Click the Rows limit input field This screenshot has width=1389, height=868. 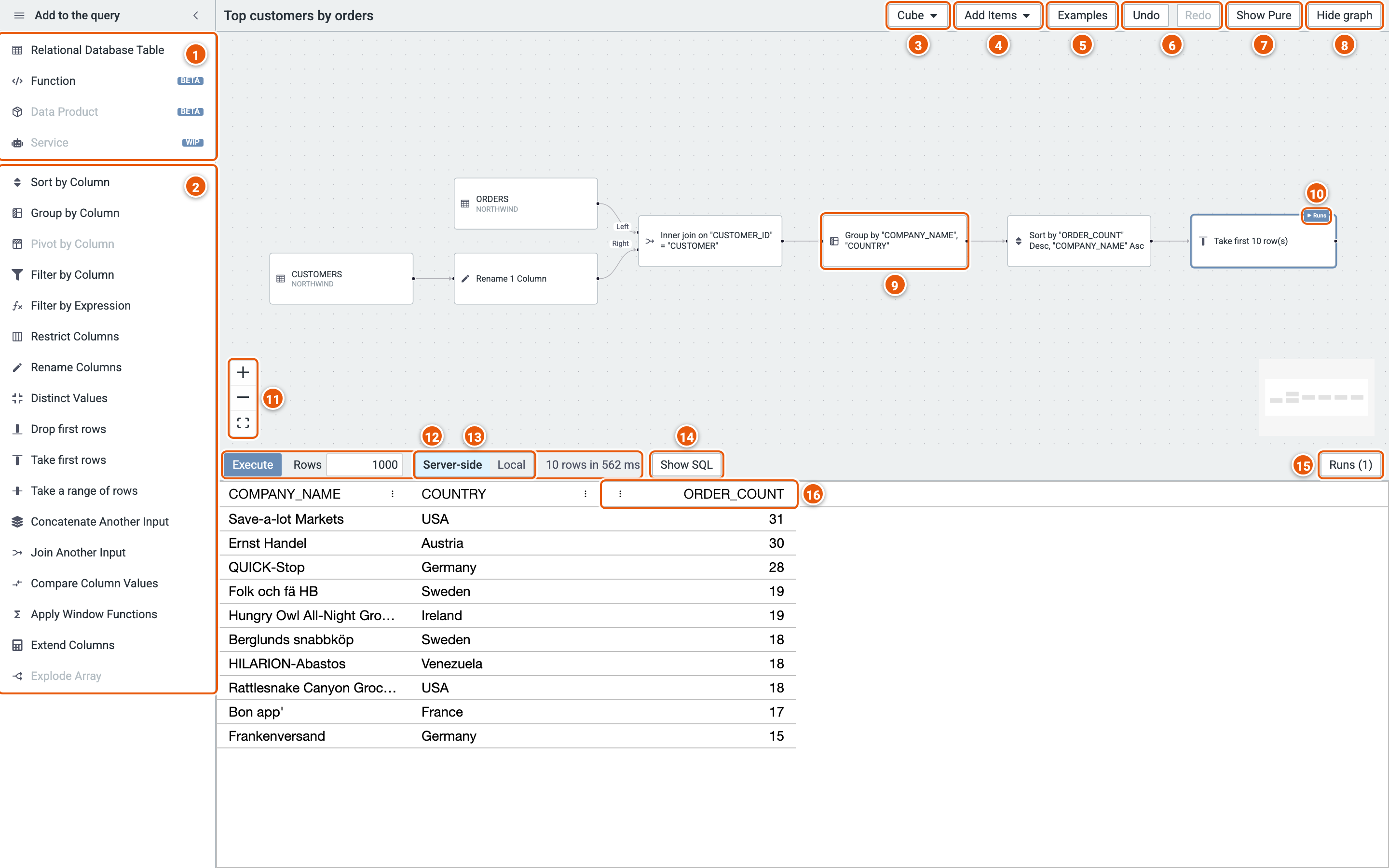(x=365, y=464)
